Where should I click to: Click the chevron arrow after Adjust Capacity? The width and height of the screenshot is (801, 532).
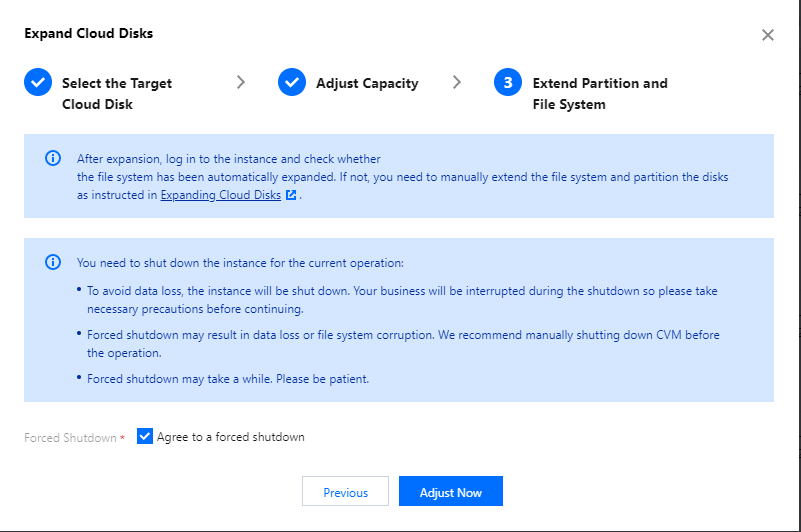[457, 82]
